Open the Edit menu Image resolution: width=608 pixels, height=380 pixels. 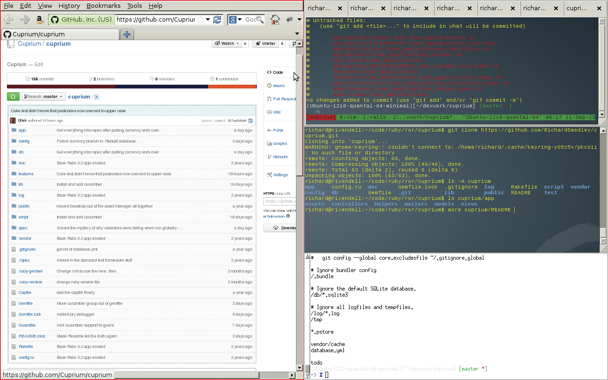click(x=26, y=5)
